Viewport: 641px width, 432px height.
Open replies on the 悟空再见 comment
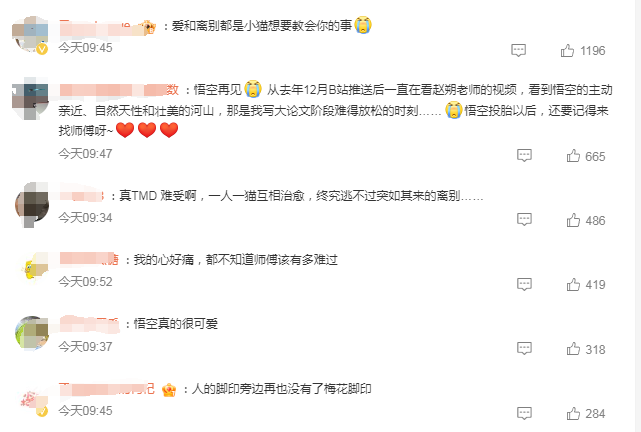[x=524, y=156]
